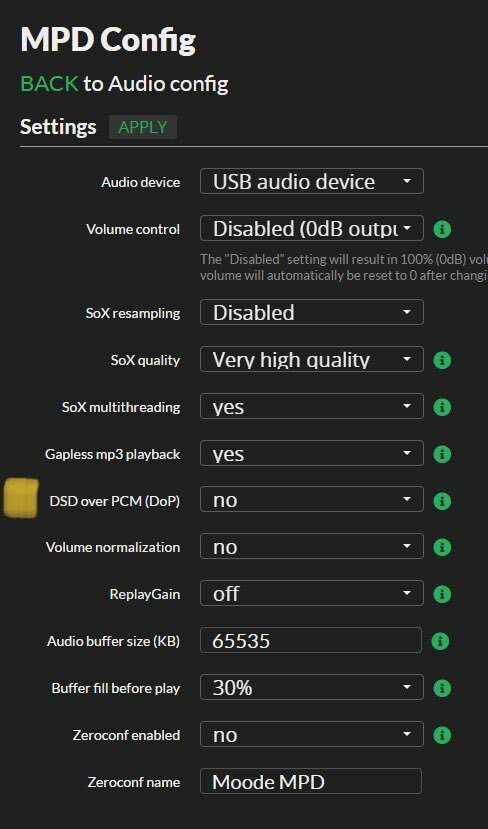Show info for Audio buffer size
Screen dimensions: 488x829
coord(442,641)
